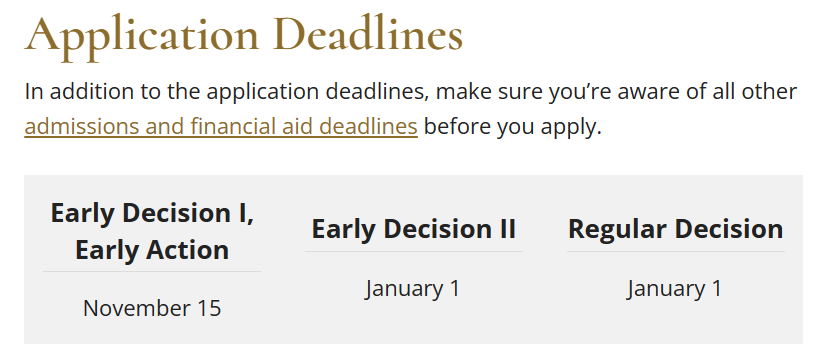The image size is (834, 360).
Task: Select the Early Decision II column header
Action: [414, 229]
